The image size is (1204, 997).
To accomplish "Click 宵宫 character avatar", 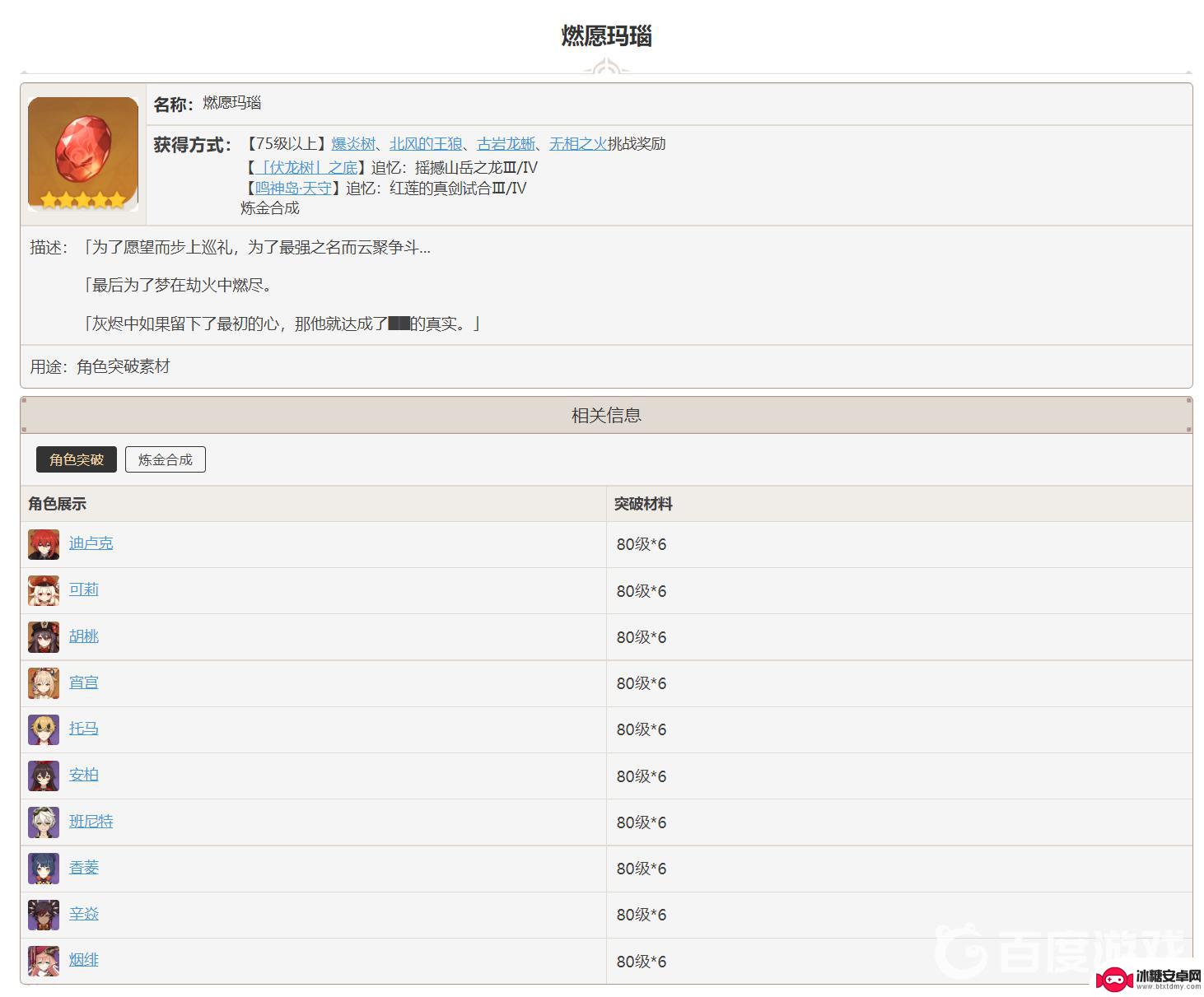I will click(x=44, y=683).
